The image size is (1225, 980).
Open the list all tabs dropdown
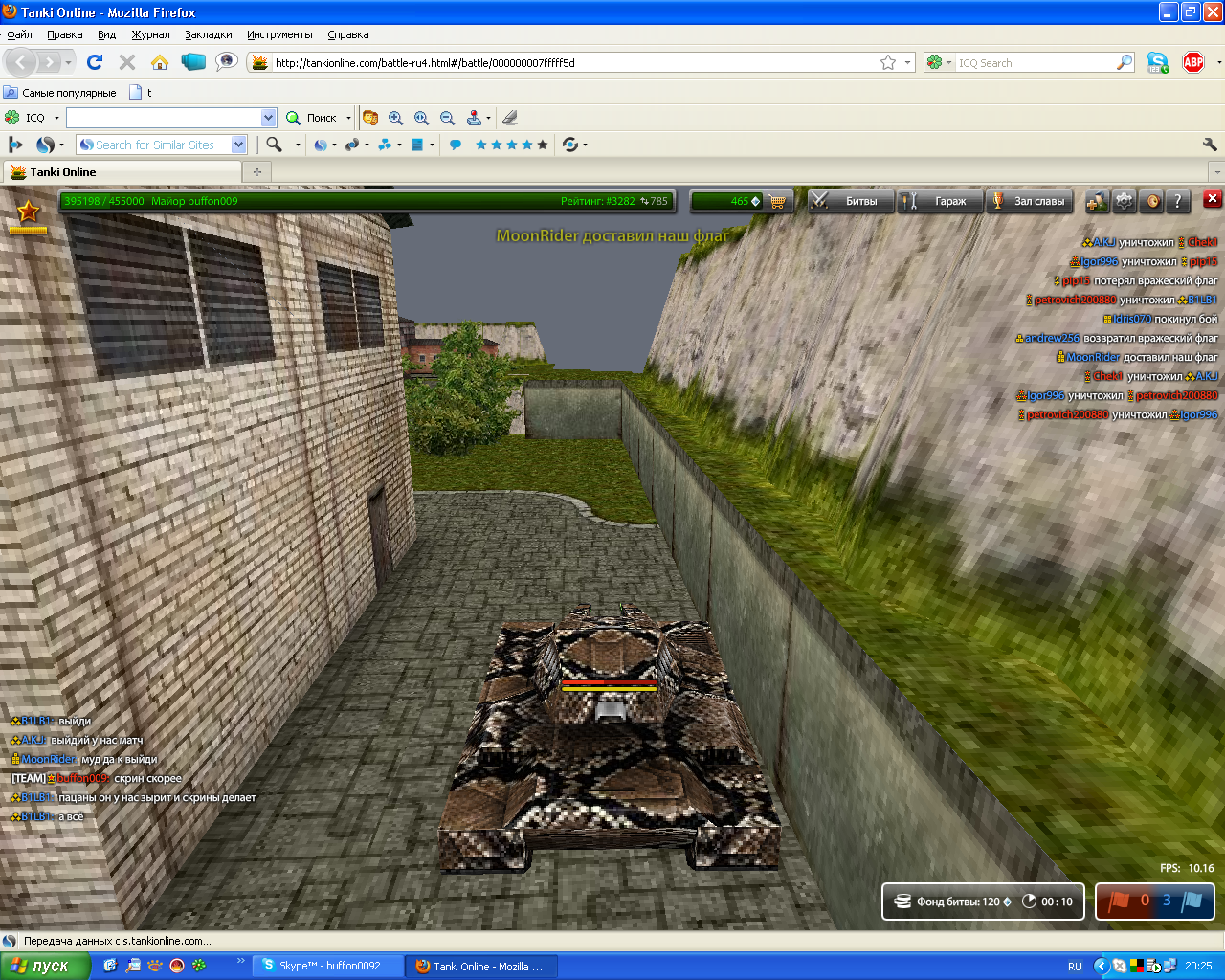[x=1216, y=172]
